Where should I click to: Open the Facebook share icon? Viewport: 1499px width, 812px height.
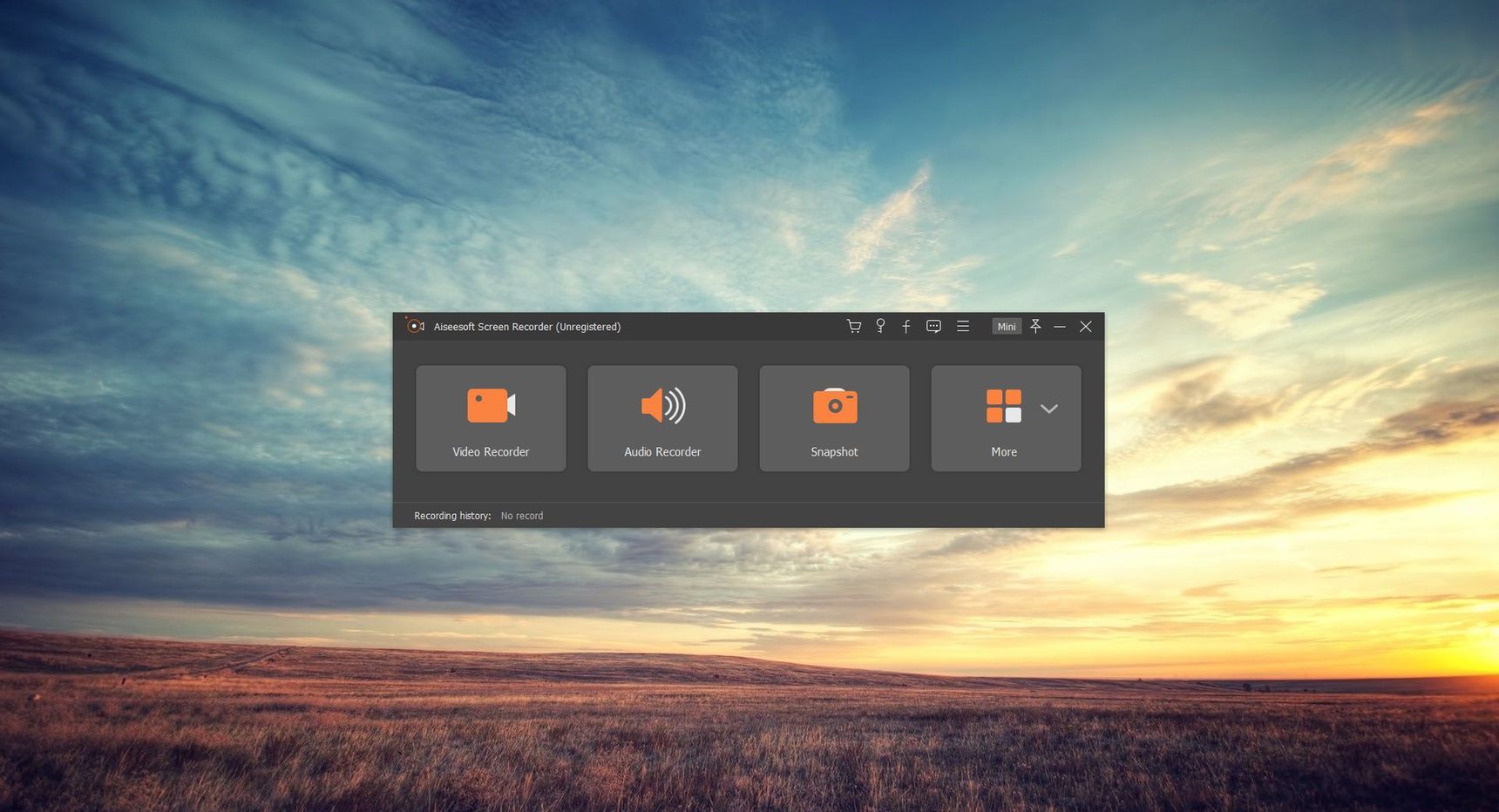[x=906, y=326]
